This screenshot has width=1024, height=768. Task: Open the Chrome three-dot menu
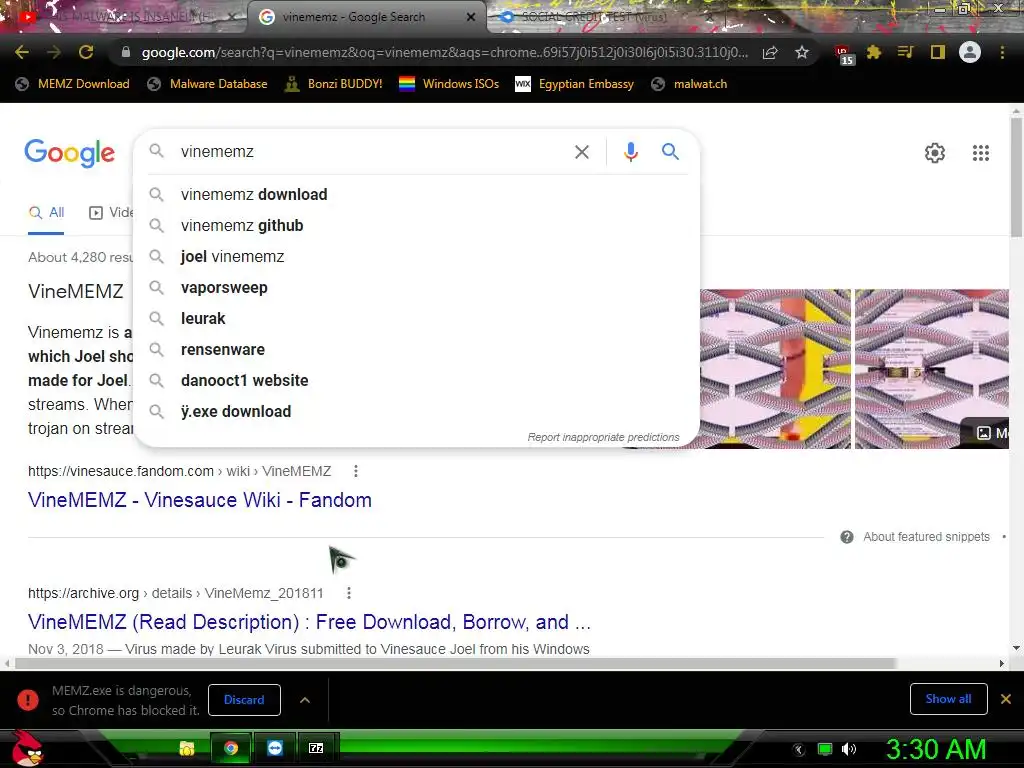1002,52
